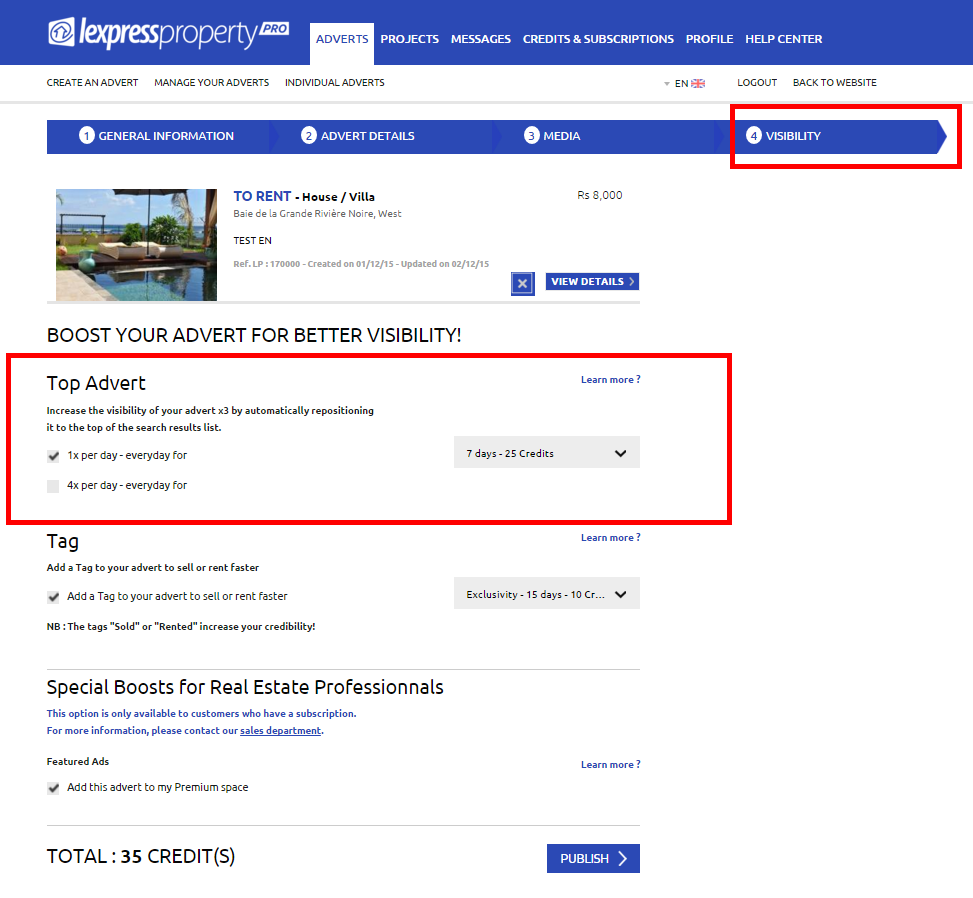The image size is (973, 898).
Task: Open the EN language selector dropdown
Action: pyautogui.click(x=684, y=83)
